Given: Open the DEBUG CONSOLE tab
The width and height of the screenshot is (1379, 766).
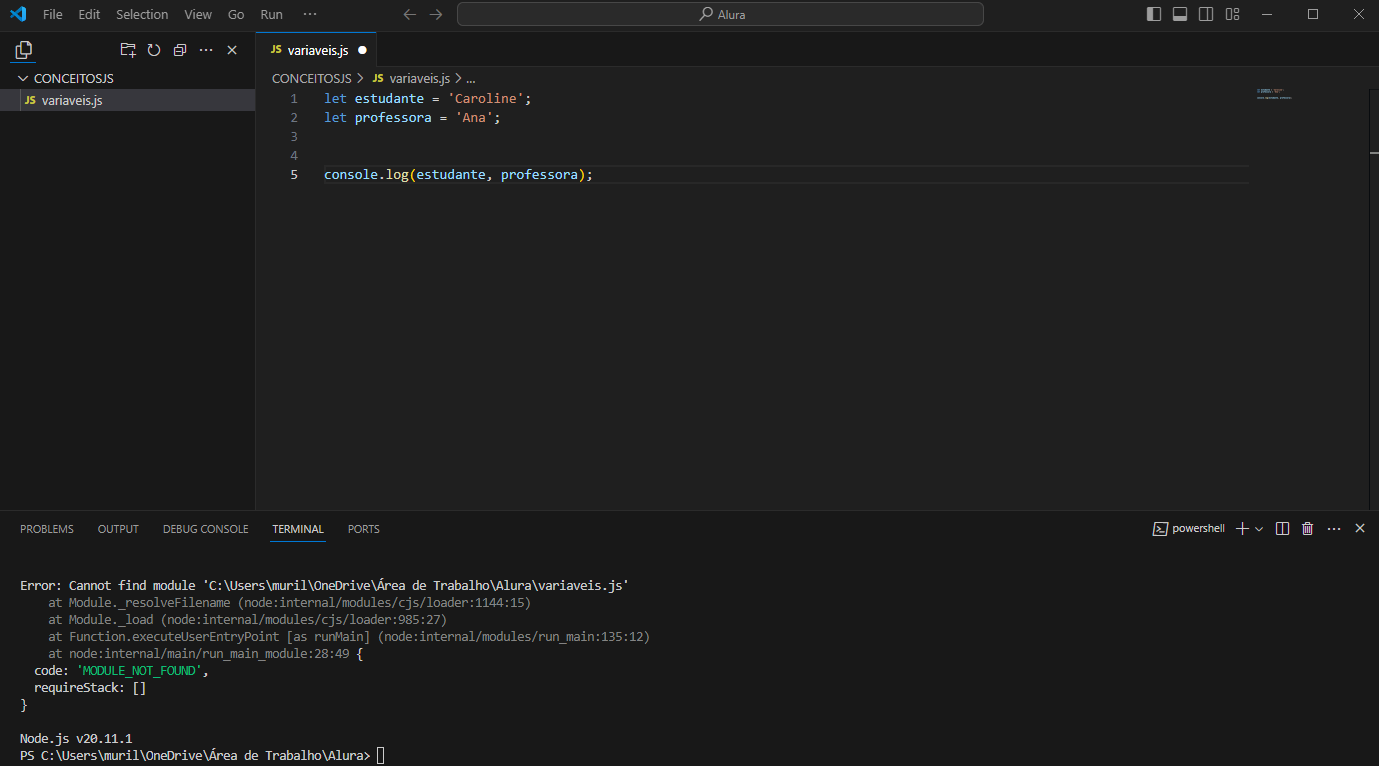Looking at the screenshot, I should click(x=205, y=529).
